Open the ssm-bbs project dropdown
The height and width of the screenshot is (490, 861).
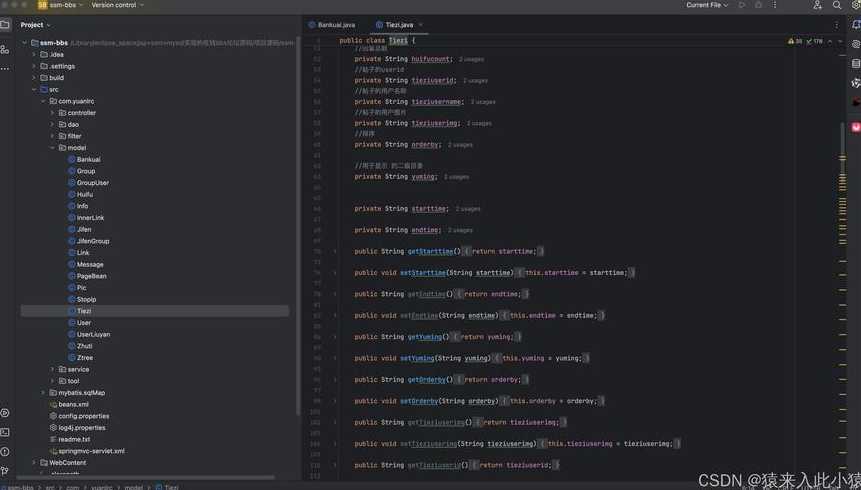point(66,5)
